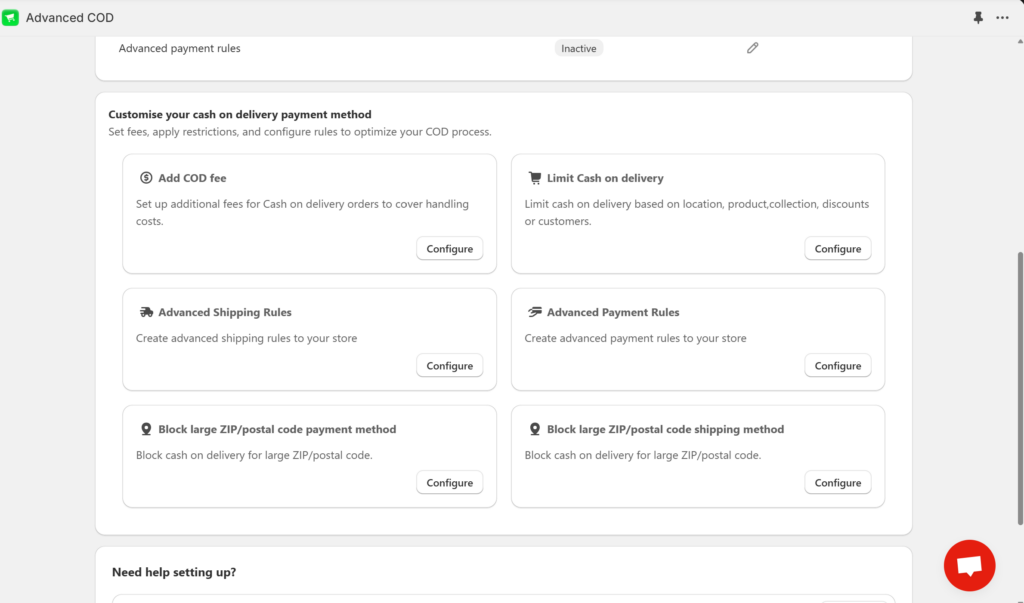Click the Inactive status badge
1024x603 pixels.
click(579, 48)
